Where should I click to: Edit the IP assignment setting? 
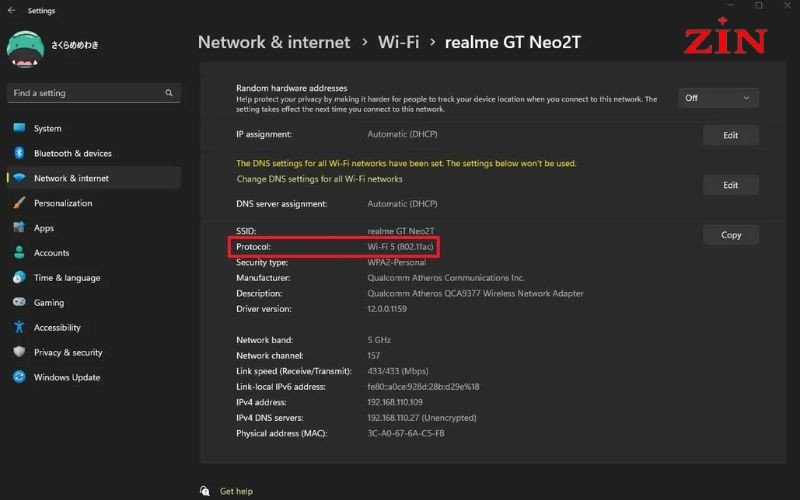pos(730,135)
